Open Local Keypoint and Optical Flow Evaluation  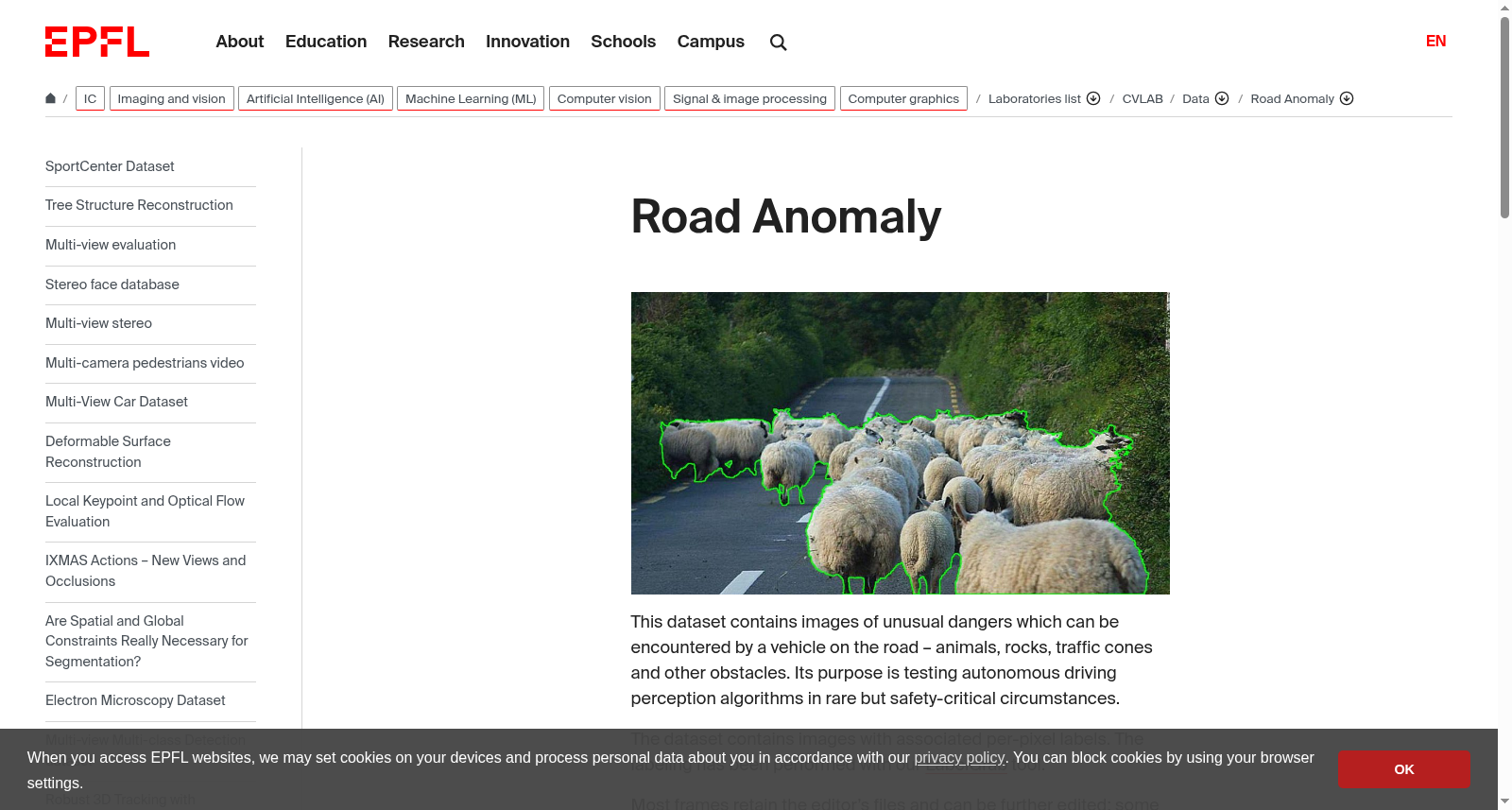coord(145,511)
